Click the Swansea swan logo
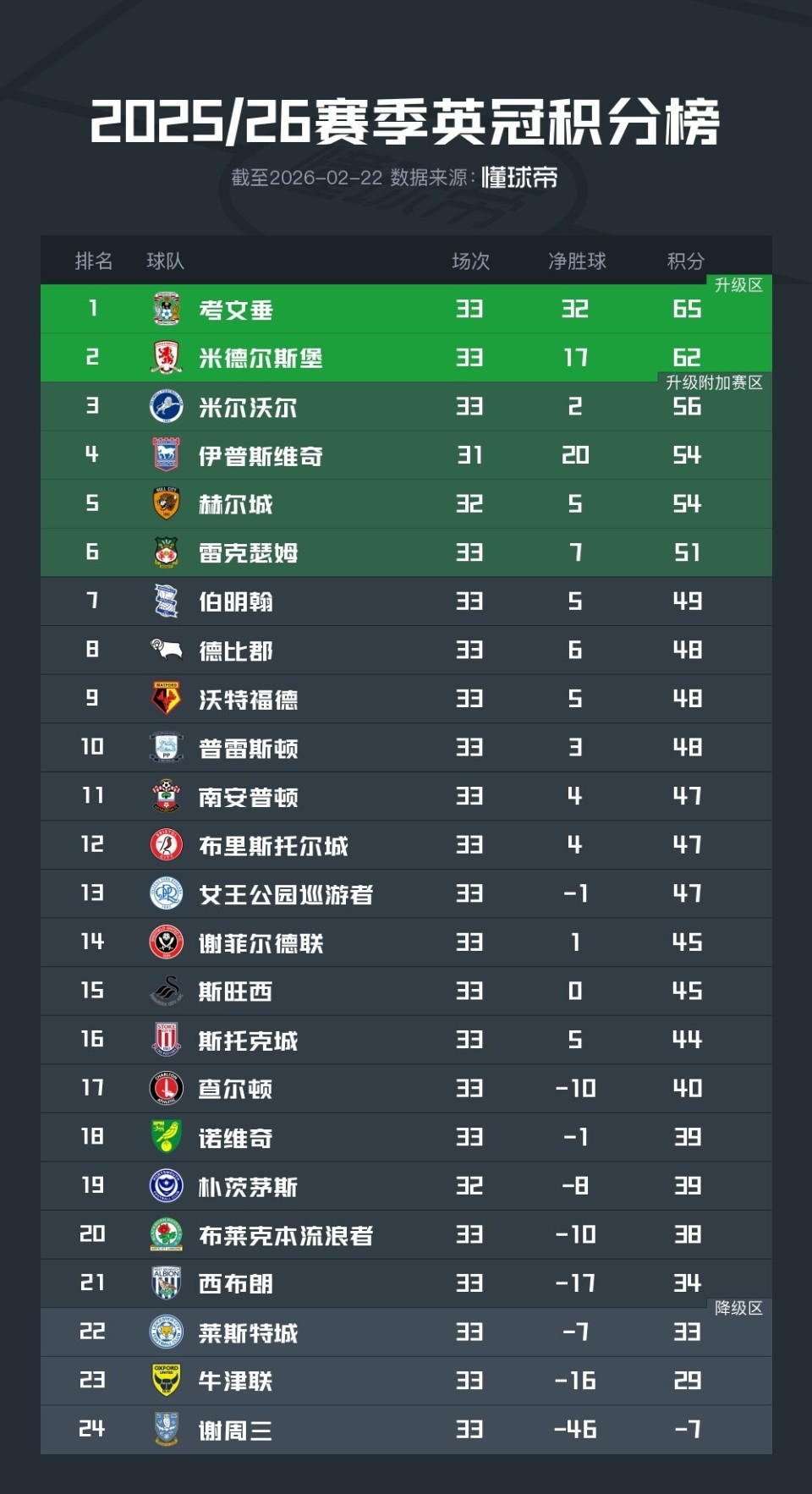Screen dimensions: 812x1494 tap(167, 991)
